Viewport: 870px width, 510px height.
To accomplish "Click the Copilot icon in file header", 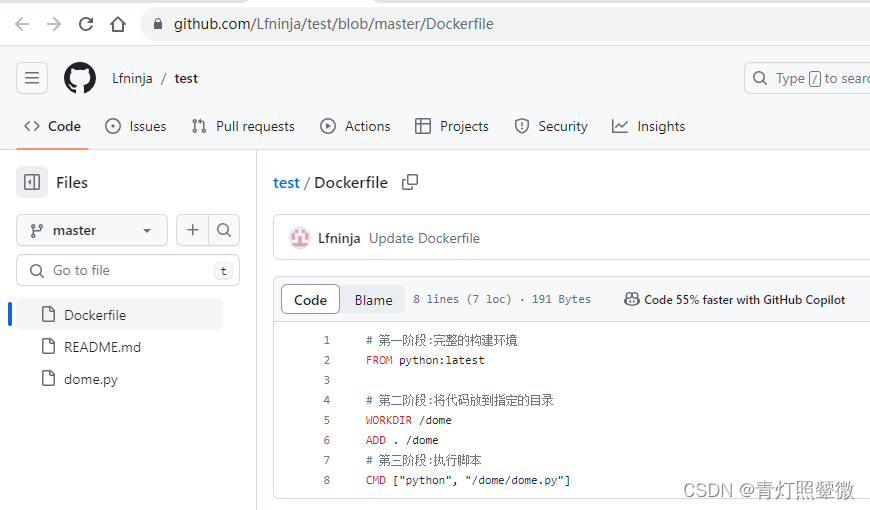I will point(631,300).
